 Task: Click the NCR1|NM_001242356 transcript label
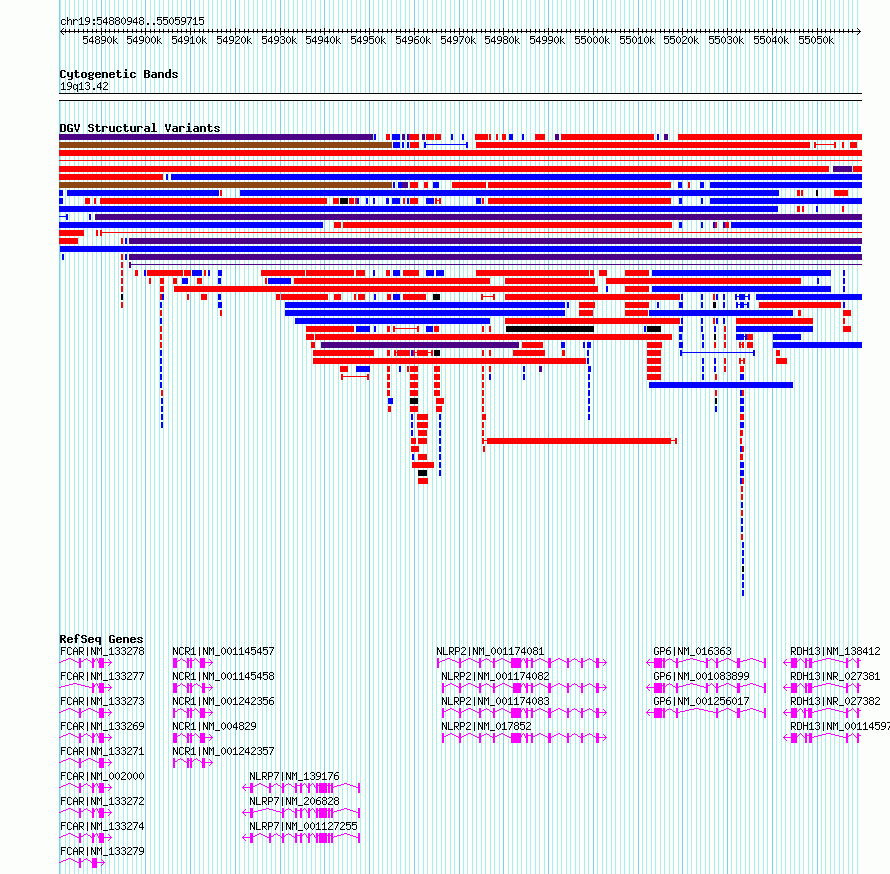(x=223, y=701)
